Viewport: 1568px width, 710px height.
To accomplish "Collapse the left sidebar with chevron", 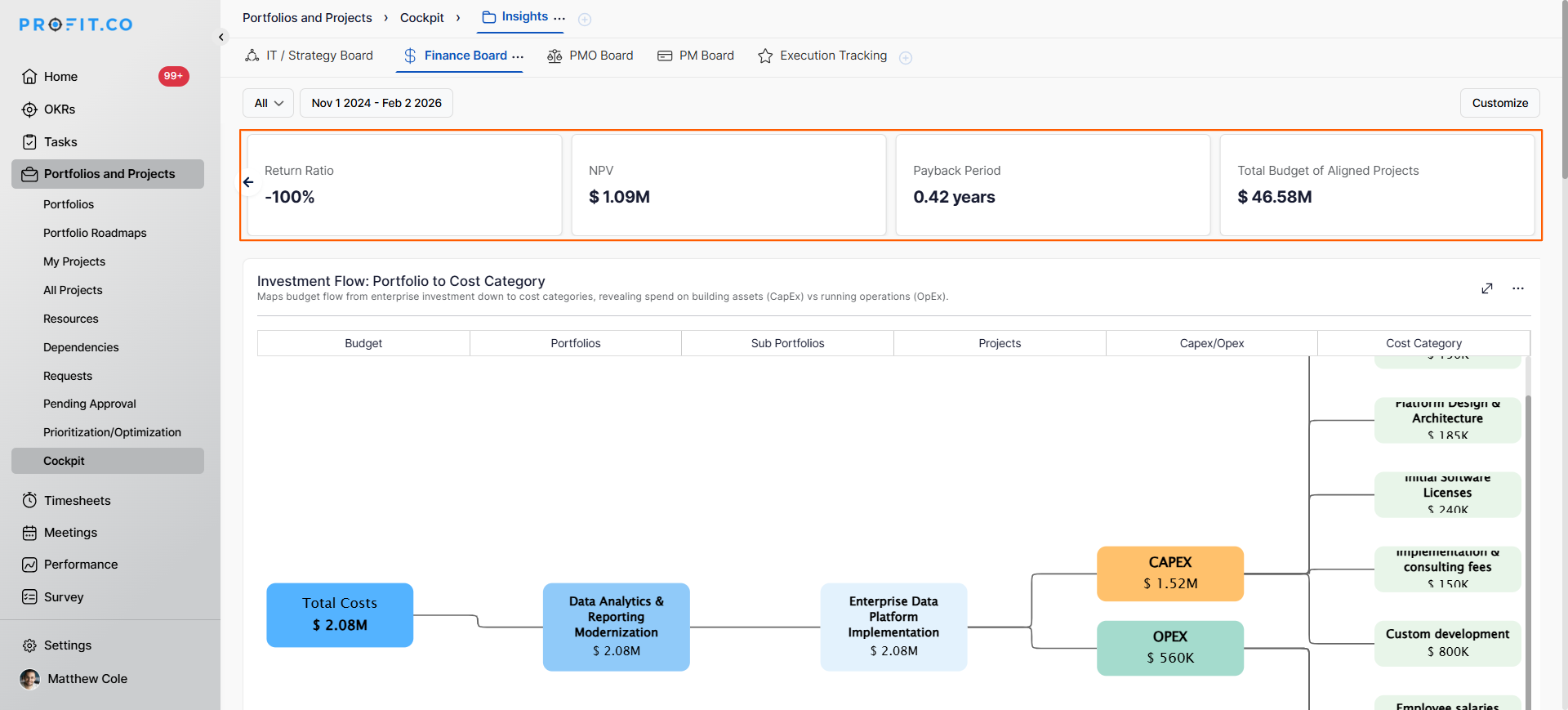I will [x=220, y=37].
